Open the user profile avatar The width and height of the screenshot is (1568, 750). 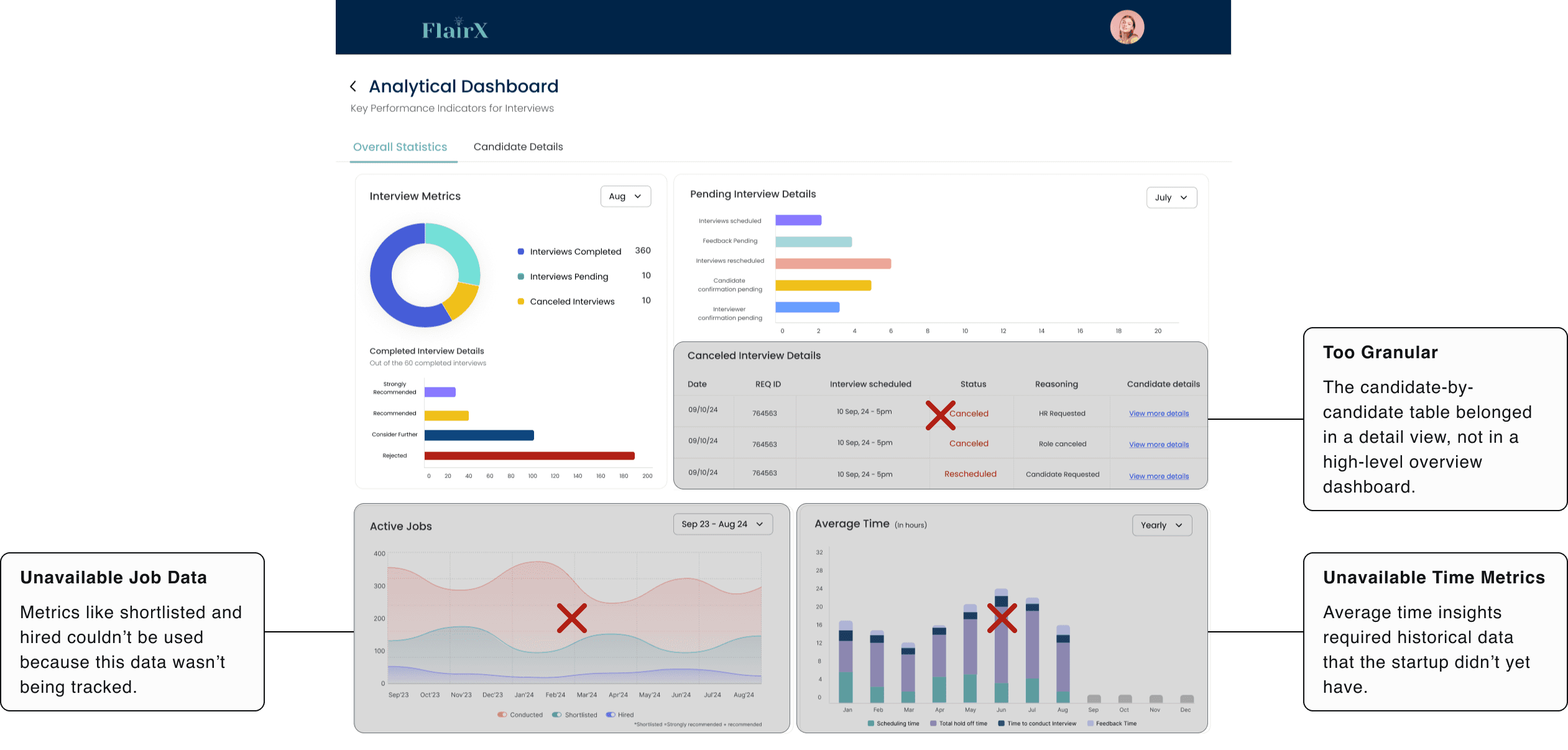click(1127, 27)
